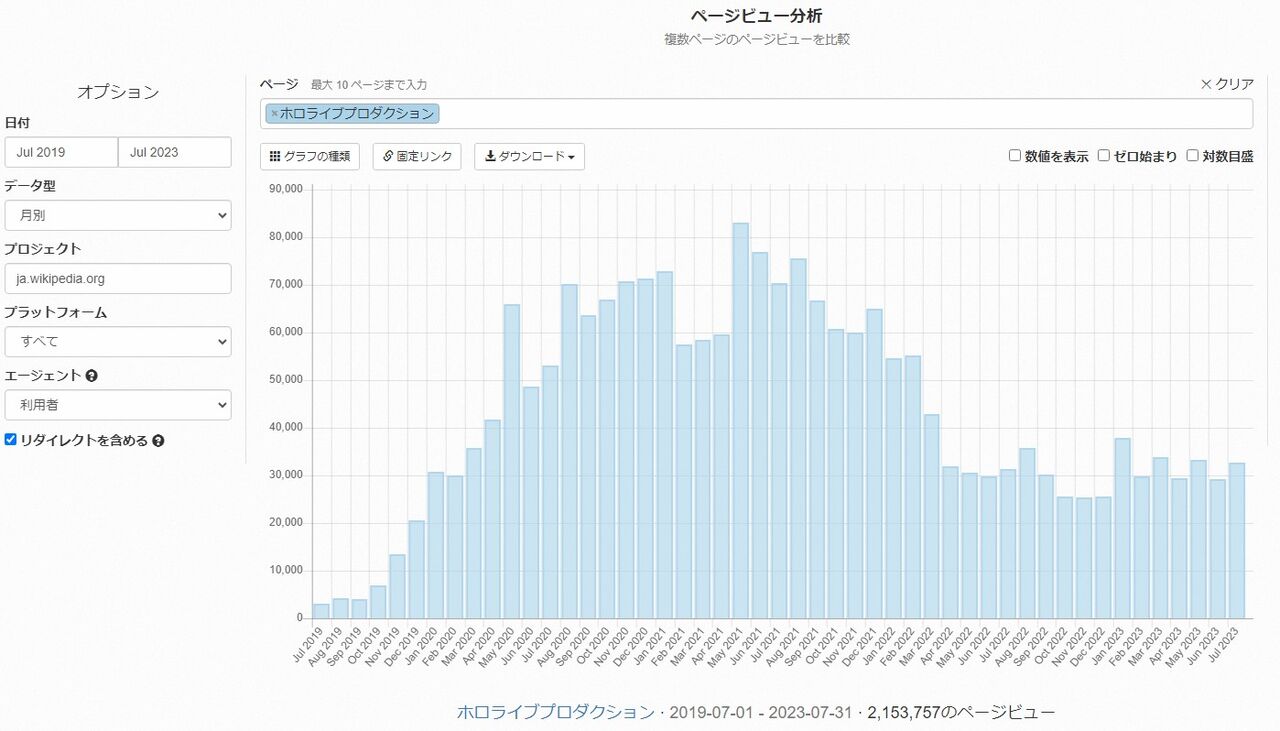1280x731 pixels.
Task: Open エージェント dropdown showing 利用者
Action: click(x=118, y=405)
